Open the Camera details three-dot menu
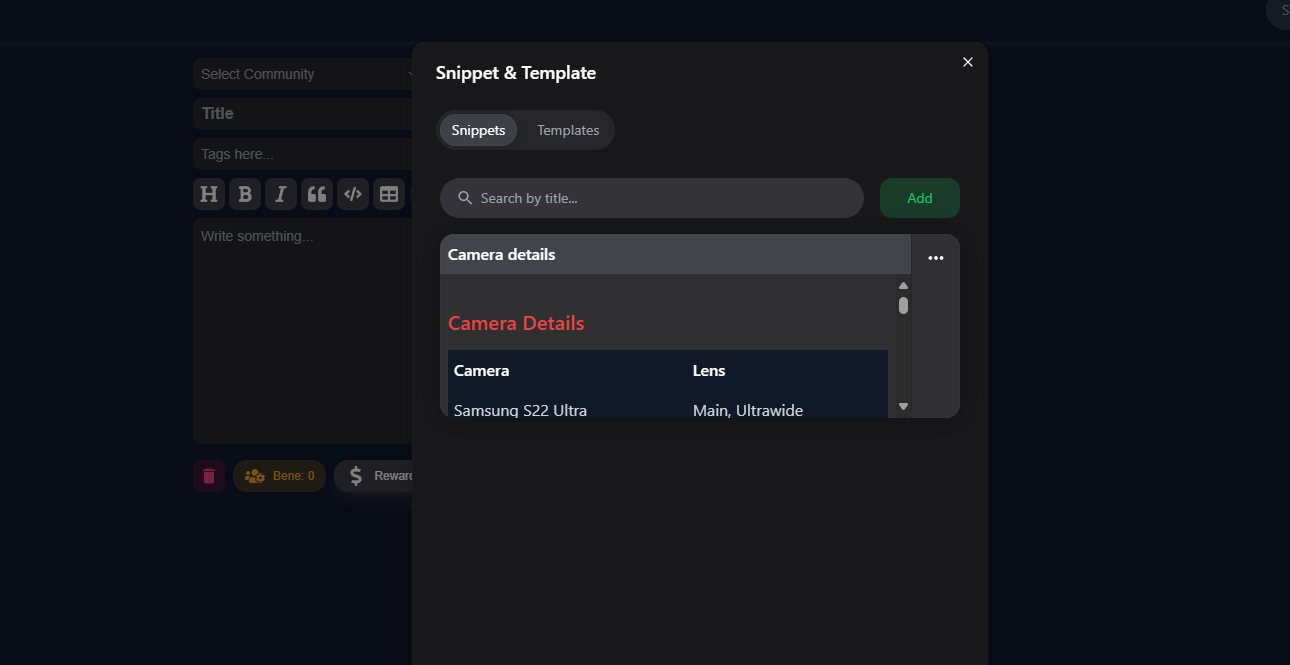The height and width of the screenshot is (665, 1290). point(936,258)
